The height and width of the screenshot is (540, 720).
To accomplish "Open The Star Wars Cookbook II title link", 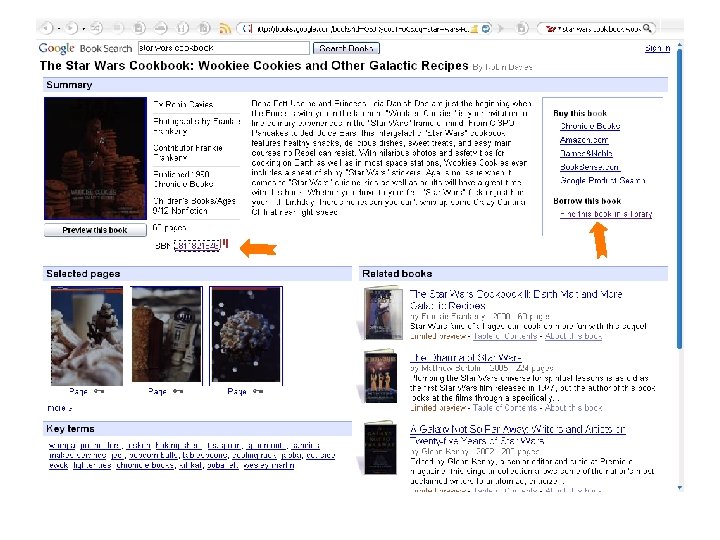I will (x=516, y=299).
